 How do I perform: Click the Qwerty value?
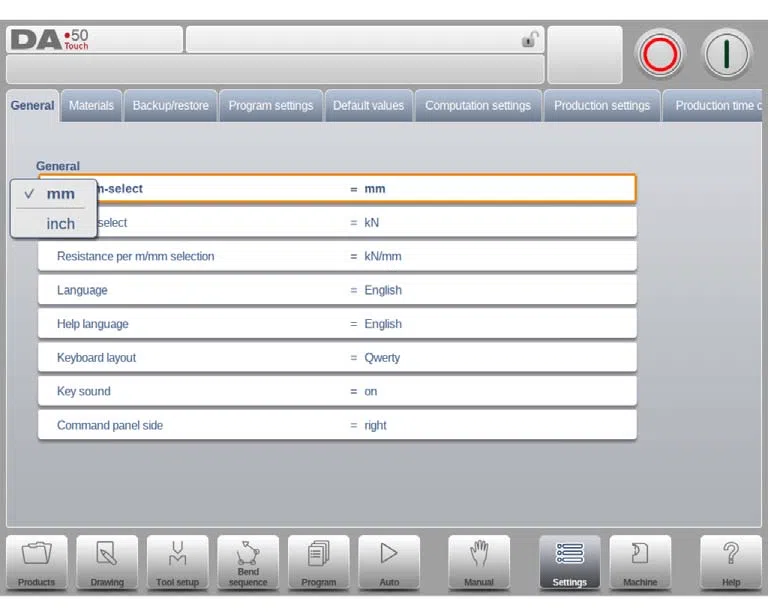coord(382,358)
